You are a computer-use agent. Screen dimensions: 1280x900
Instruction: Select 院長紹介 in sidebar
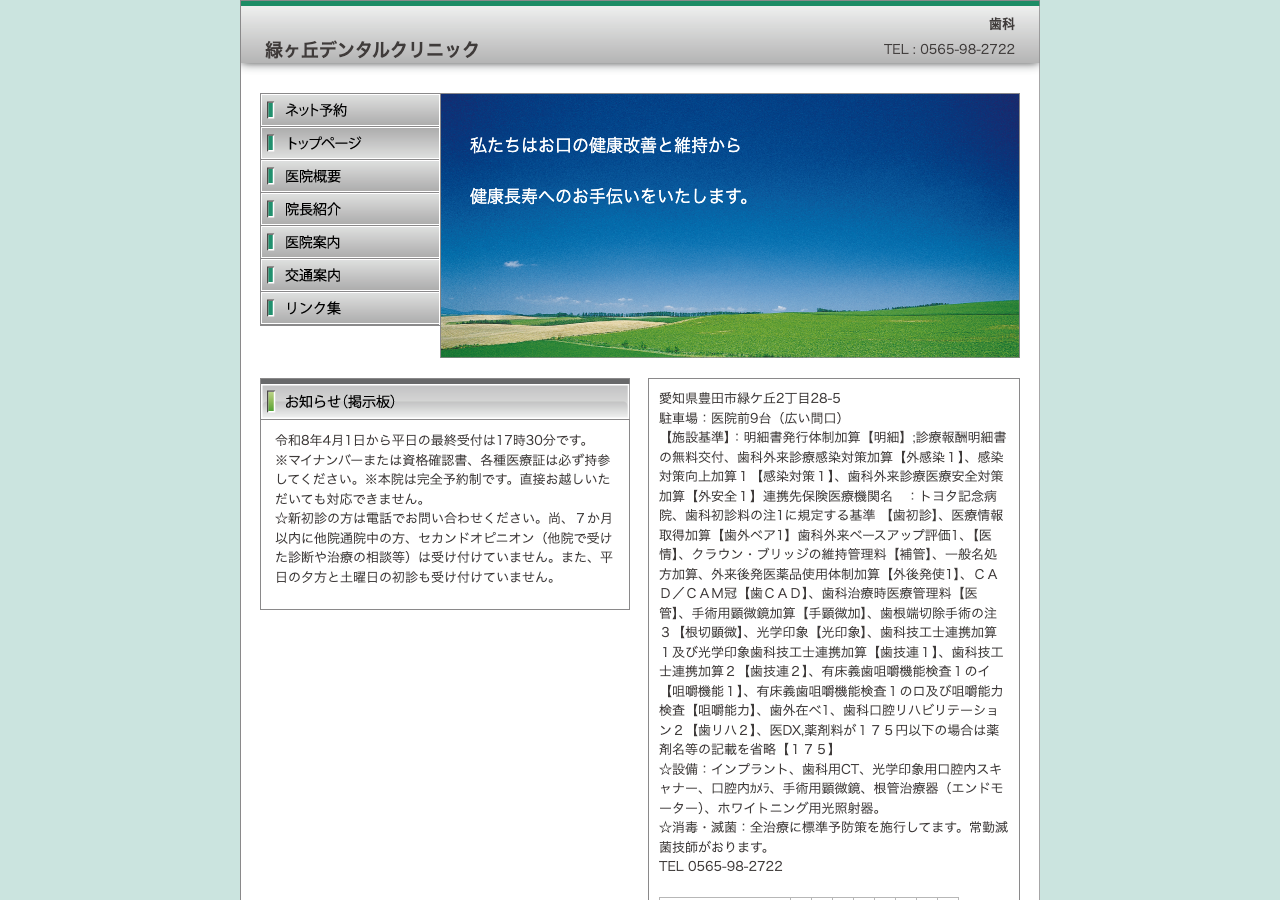[350, 209]
